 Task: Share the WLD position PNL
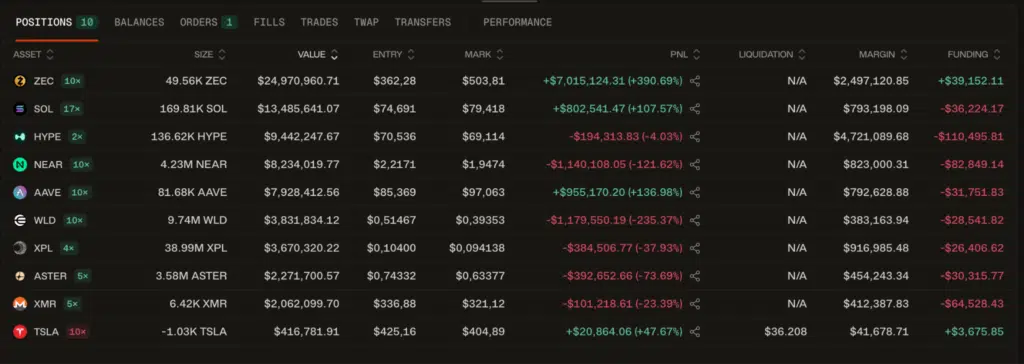pyautogui.click(x=695, y=220)
